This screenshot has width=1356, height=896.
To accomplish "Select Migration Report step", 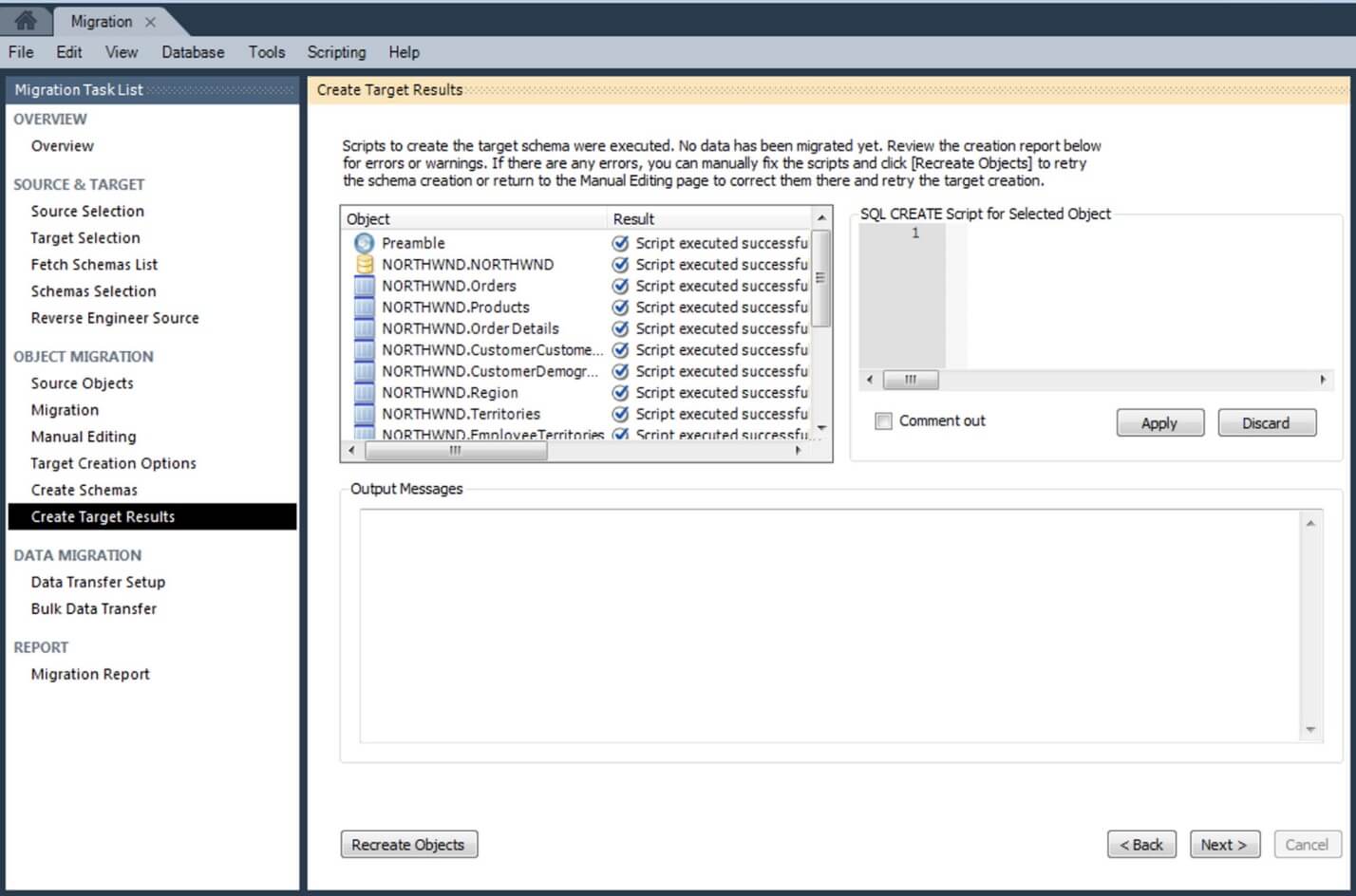I will click(90, 674).
